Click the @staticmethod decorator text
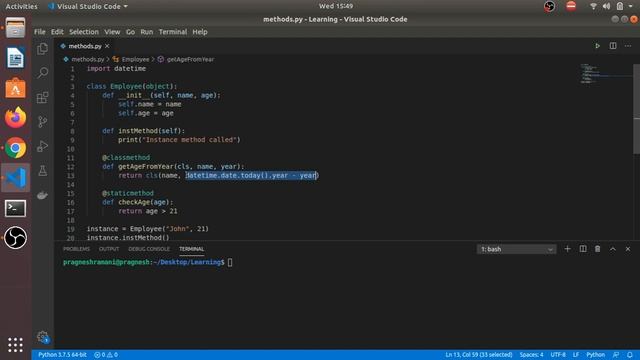The width and height of the screenshot is (640, 360). coord(128,193)
